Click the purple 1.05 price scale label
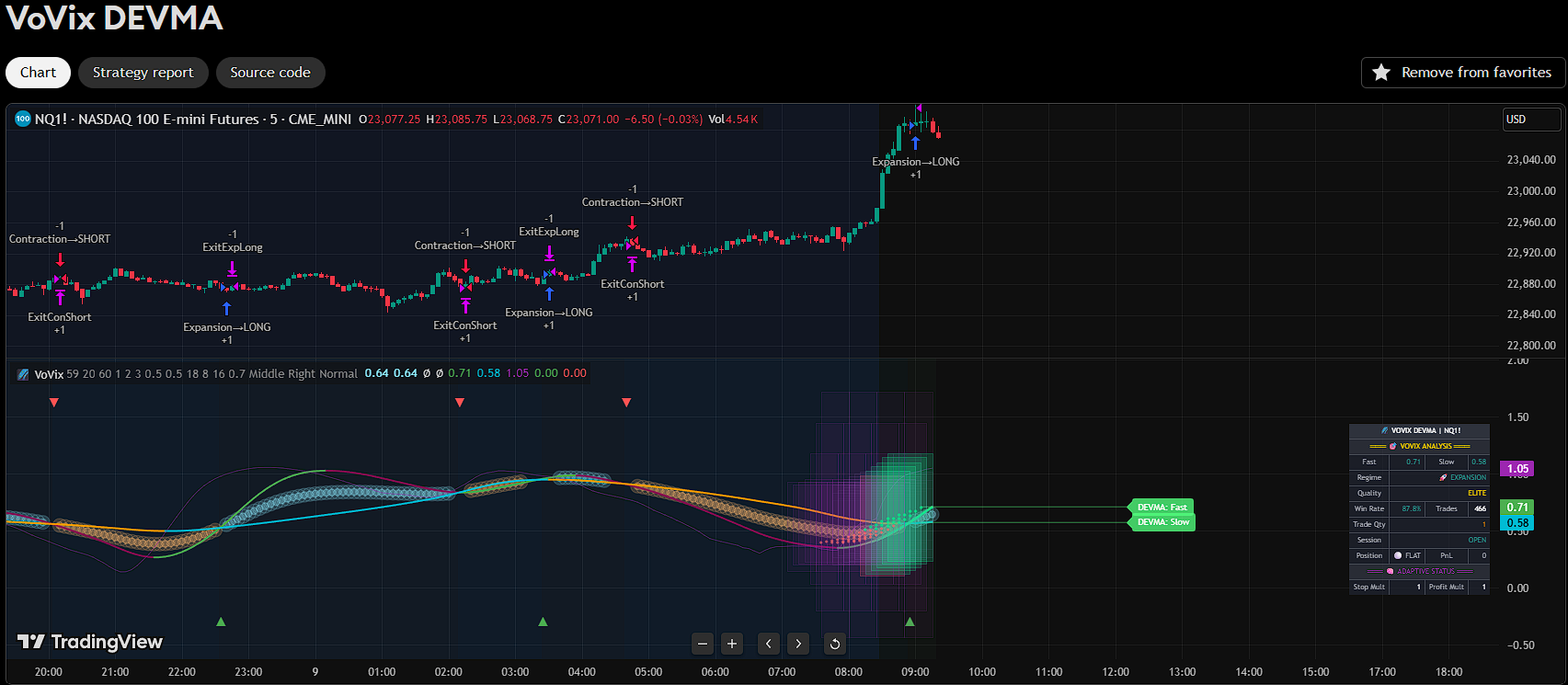The image size is (1568, 685). click(x=1517, y=469)
